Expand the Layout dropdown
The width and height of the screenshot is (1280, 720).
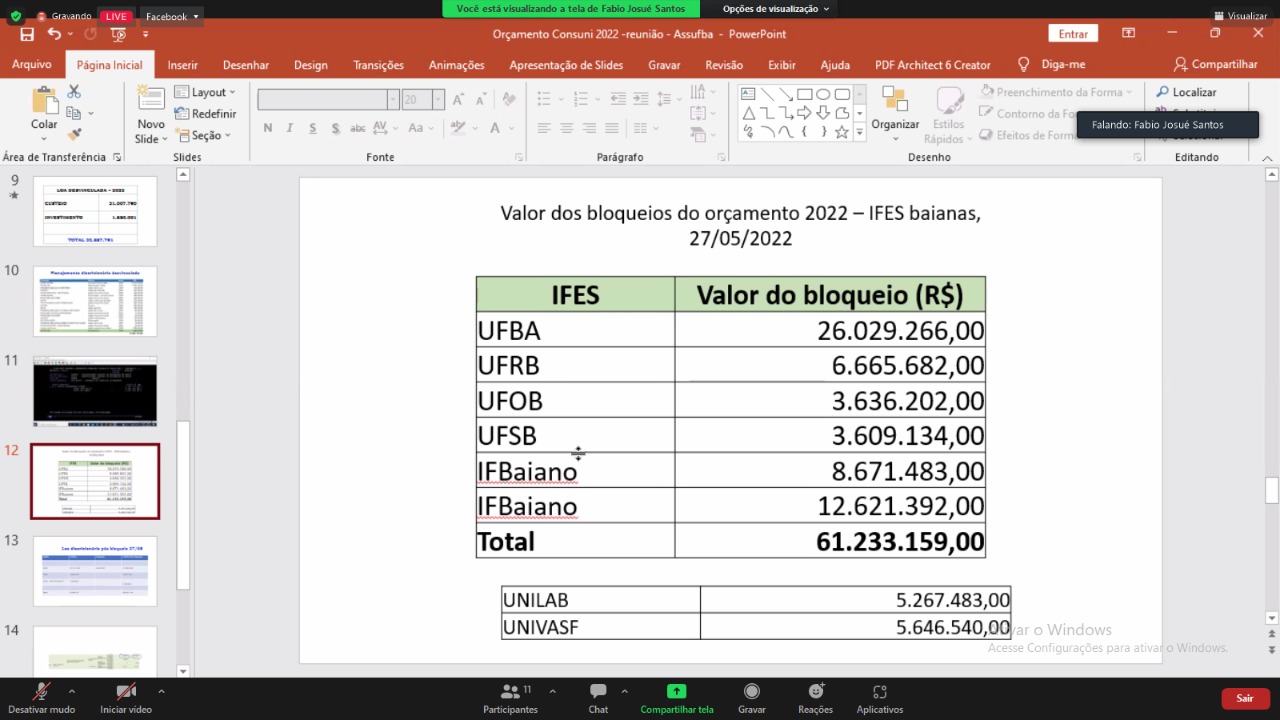click(x=206, y=92)
